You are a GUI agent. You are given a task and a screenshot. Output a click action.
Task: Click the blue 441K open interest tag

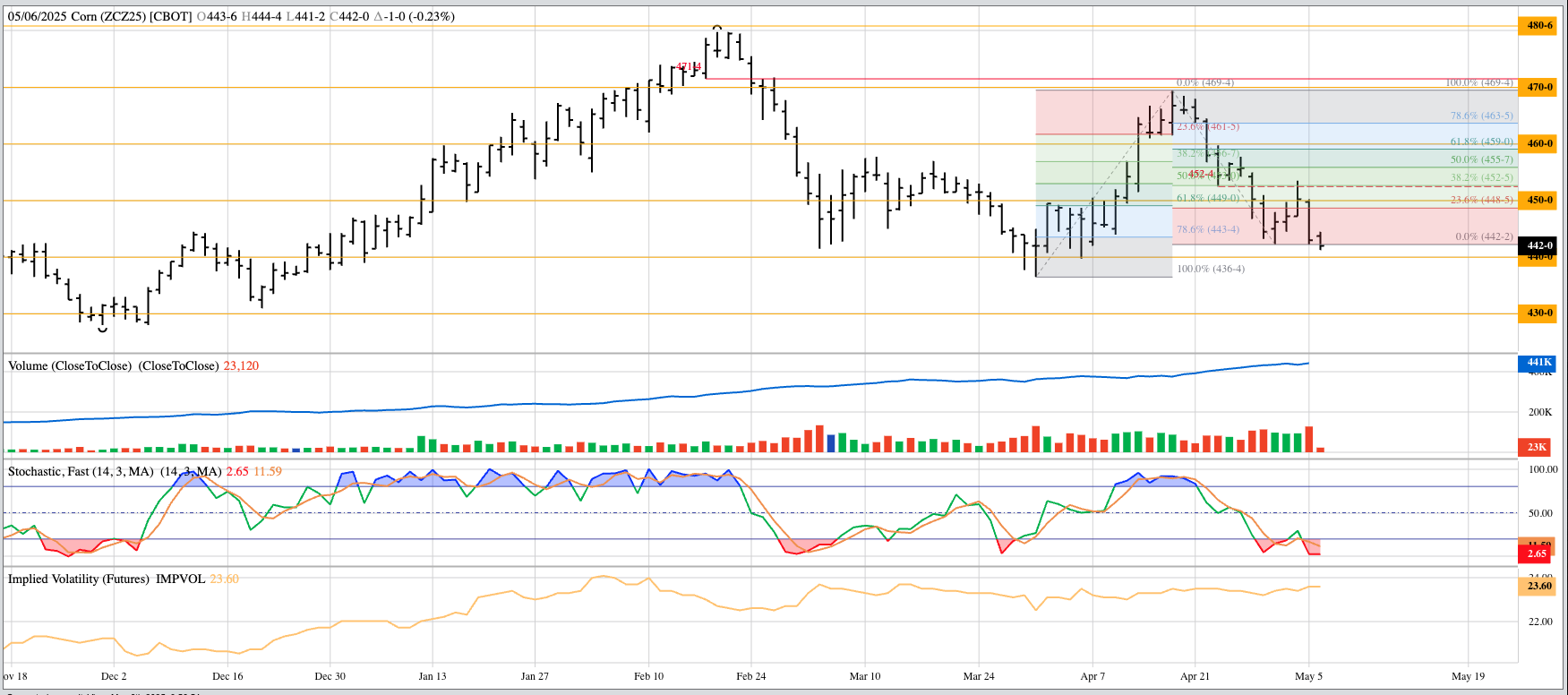coord(1538,363)
